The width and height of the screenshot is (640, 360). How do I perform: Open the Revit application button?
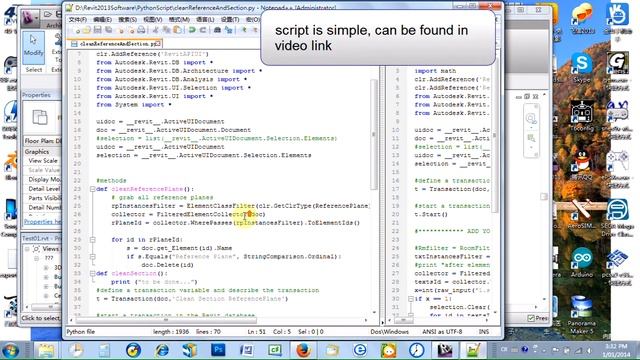[30, 17]
